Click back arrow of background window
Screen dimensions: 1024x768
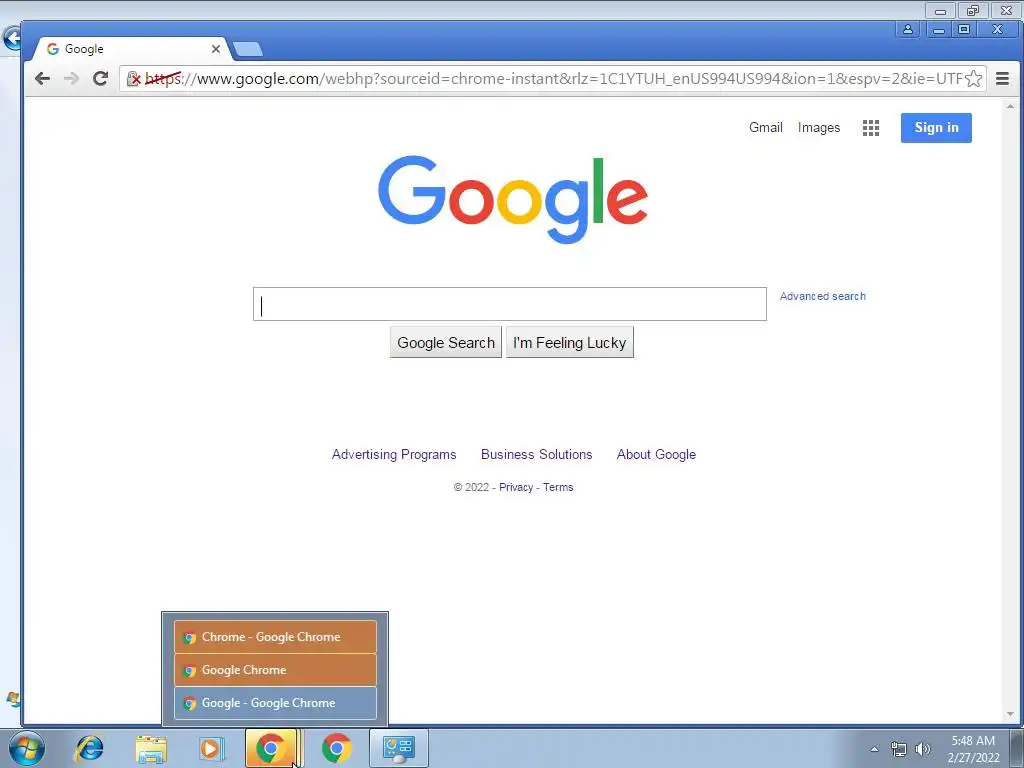[x=11, y=39]
